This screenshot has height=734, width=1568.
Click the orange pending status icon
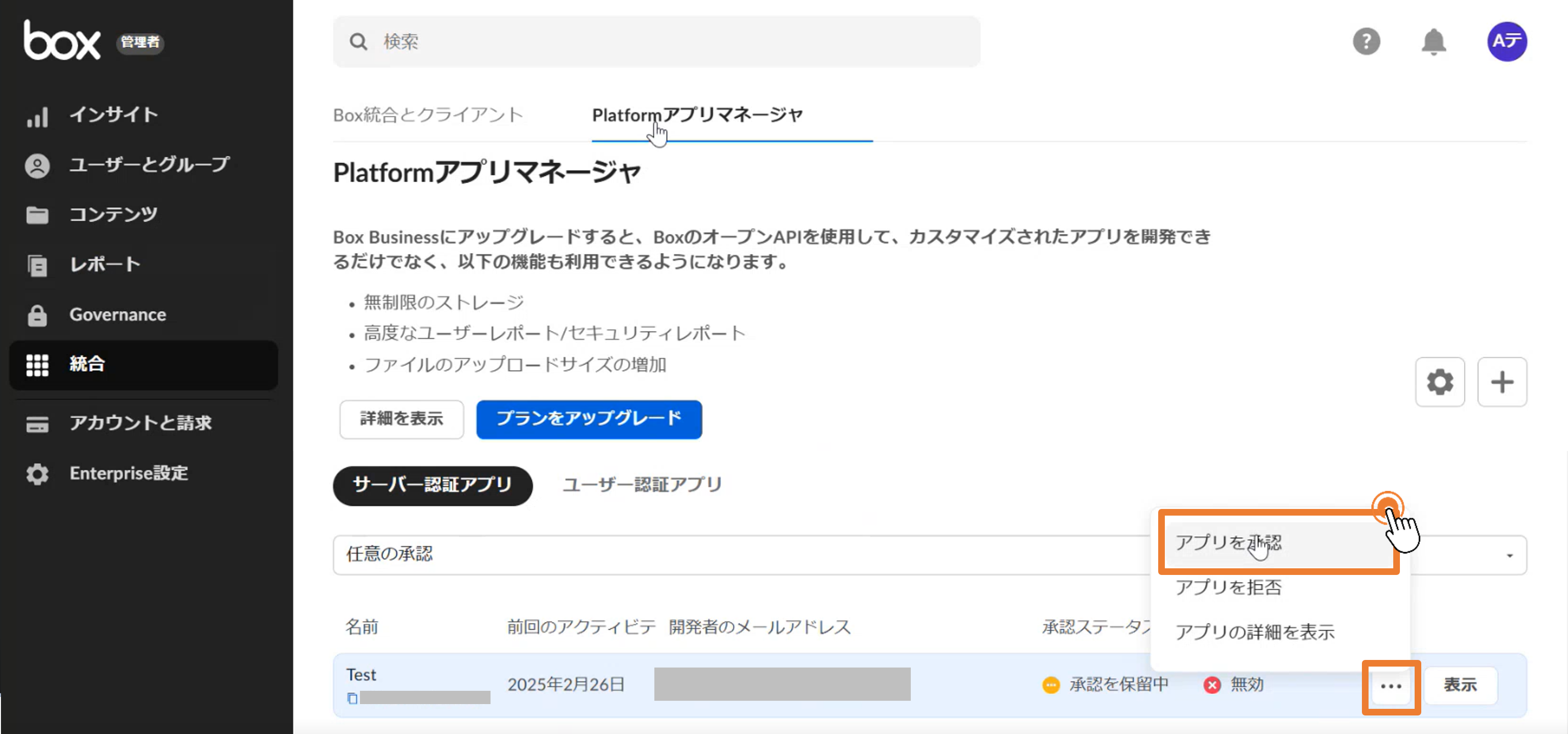1050,685
